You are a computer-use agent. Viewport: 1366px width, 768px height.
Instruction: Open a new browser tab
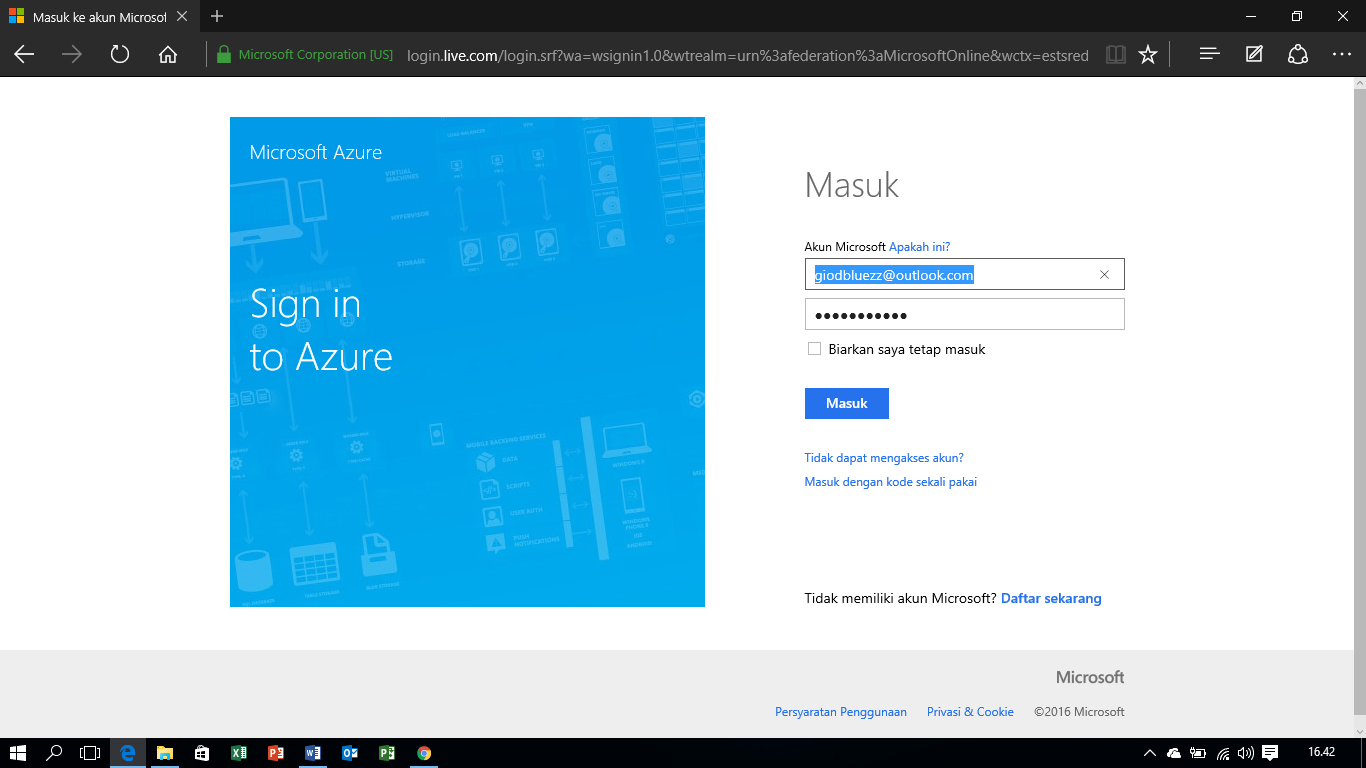[215, 16]
